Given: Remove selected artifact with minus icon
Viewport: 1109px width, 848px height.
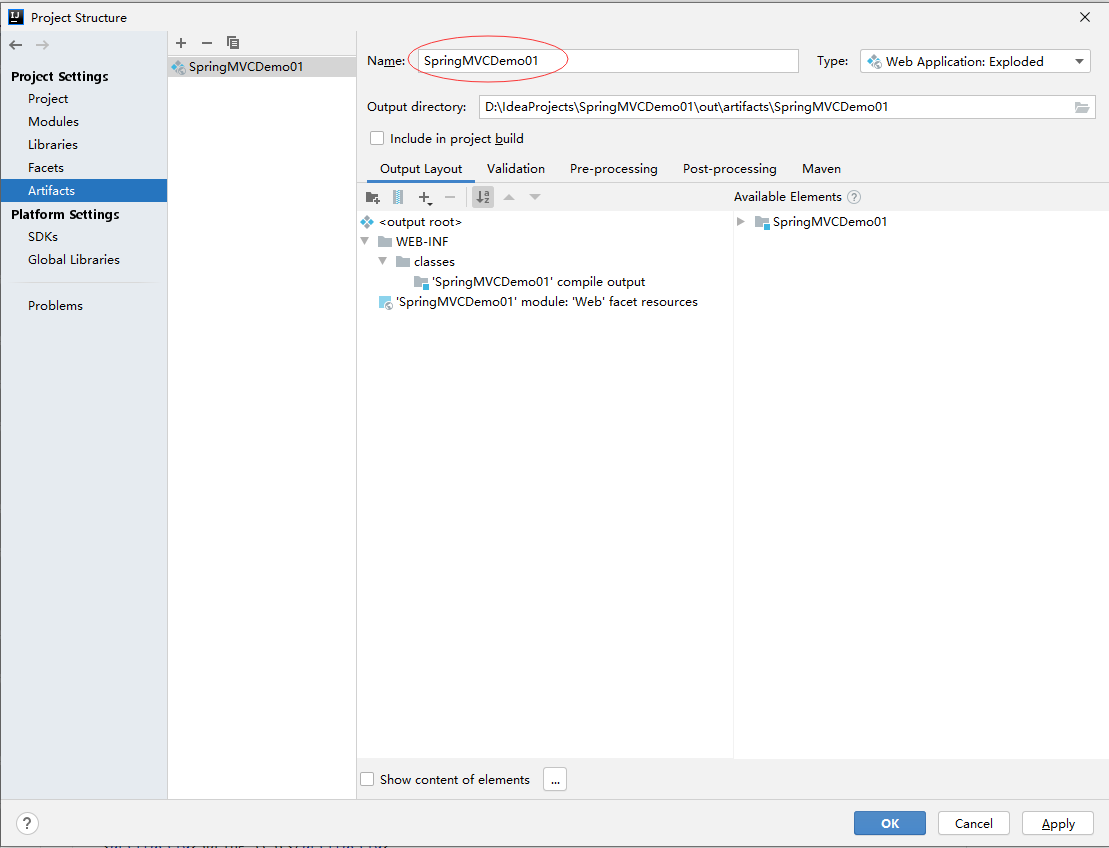Looking at the screenshot, I should point(207,43).
